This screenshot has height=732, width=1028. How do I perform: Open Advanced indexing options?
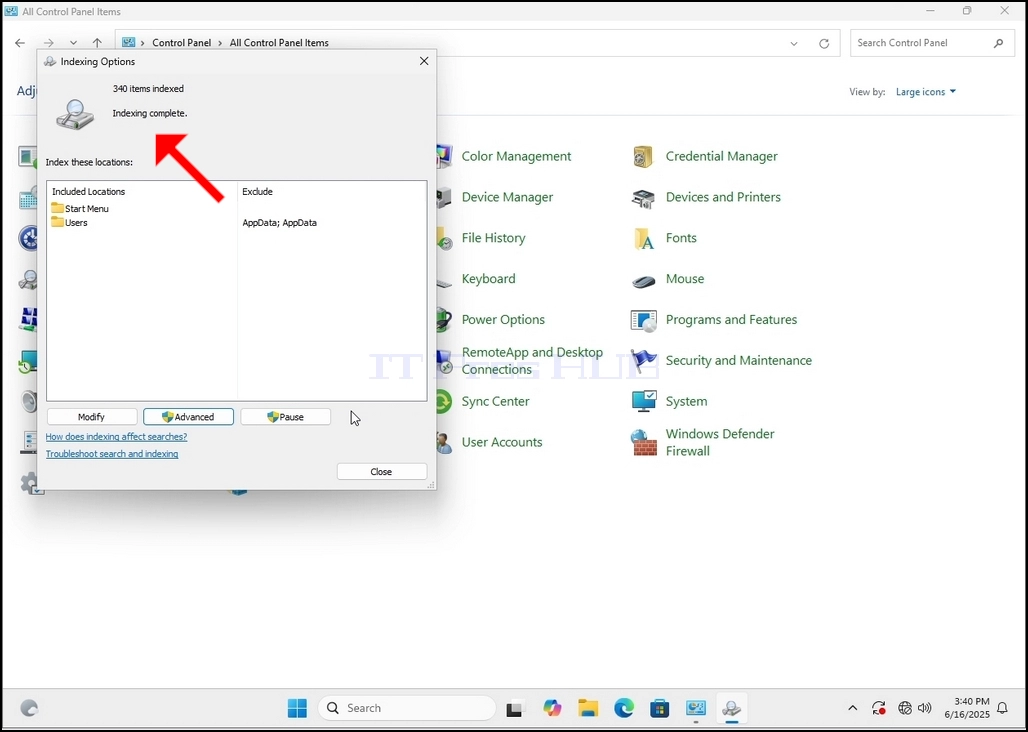pyautogui.click(x=188, y=417)
